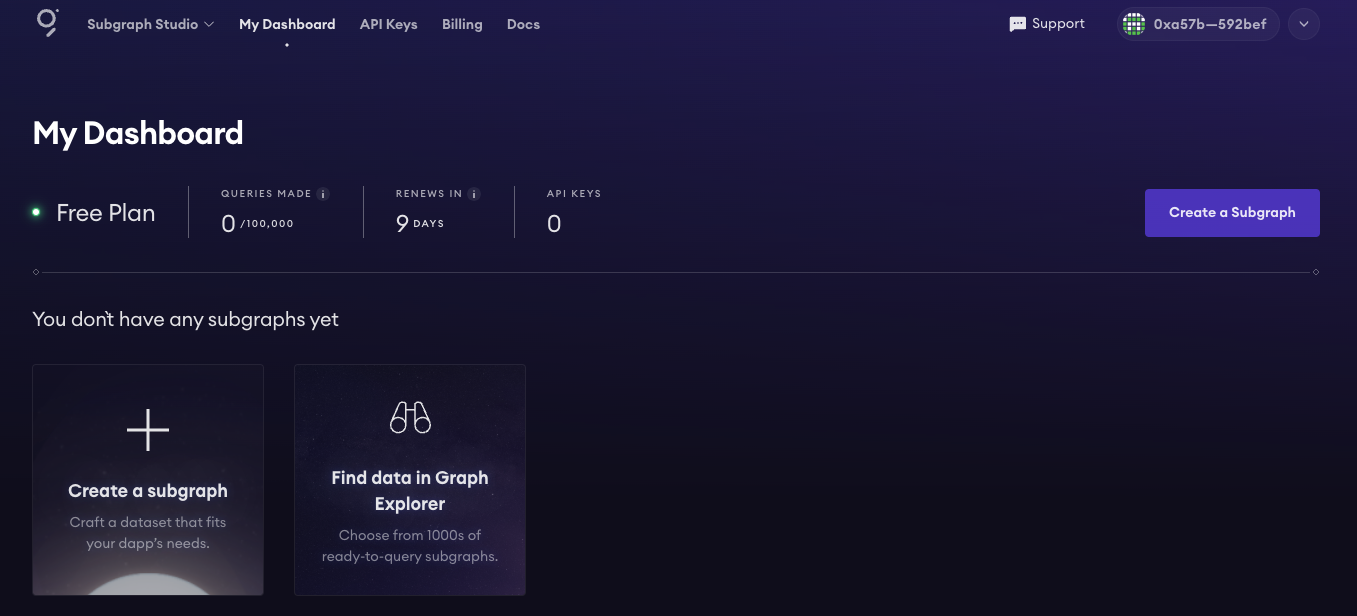Click the binoculars Graph Explorer icon
Image resolution: width=1357 pixels, height=616 pixels.
tap(410, 417)
